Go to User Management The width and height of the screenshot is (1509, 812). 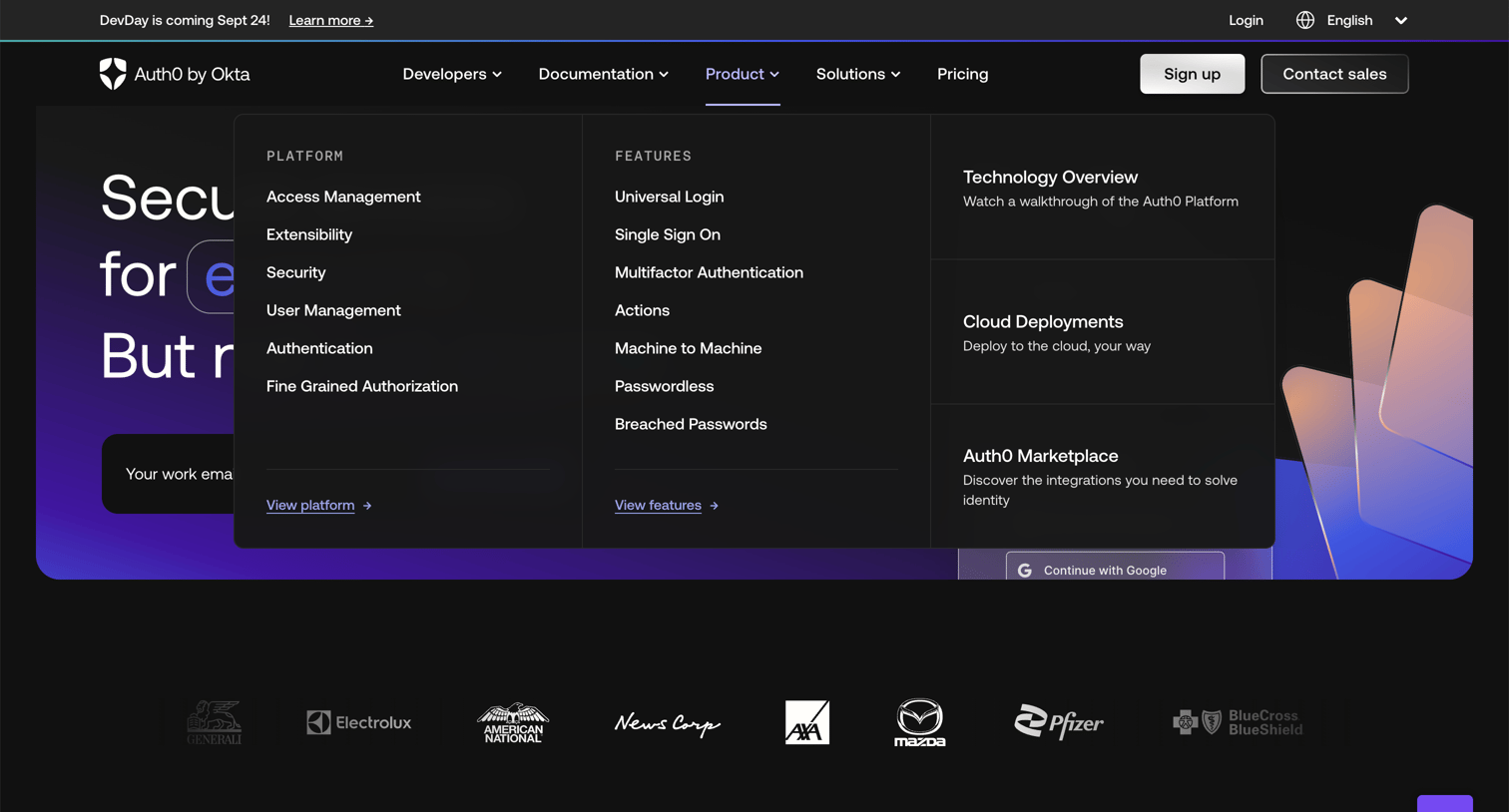(333, 310)
